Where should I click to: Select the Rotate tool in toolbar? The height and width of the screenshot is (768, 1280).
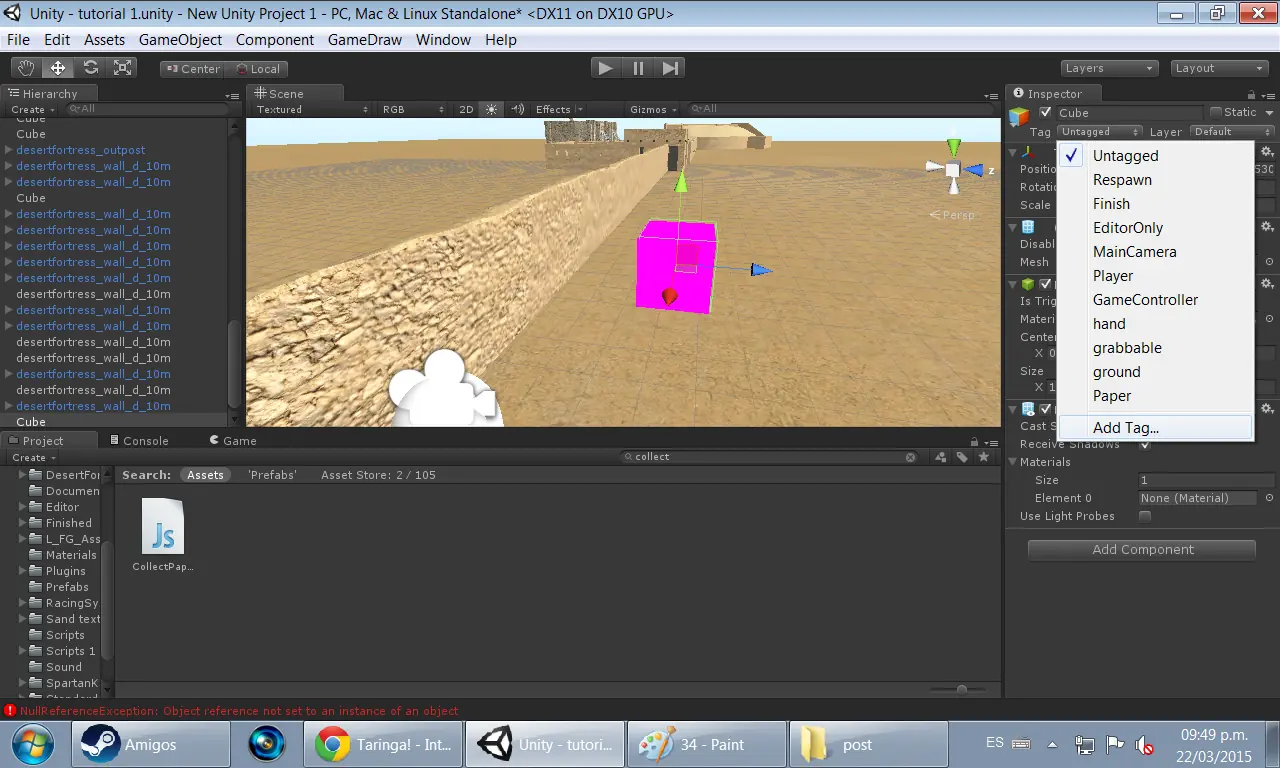point(91,68)
